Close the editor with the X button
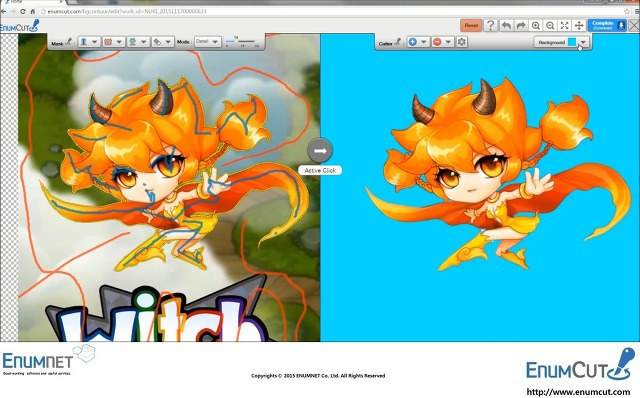 coord(634,25)
